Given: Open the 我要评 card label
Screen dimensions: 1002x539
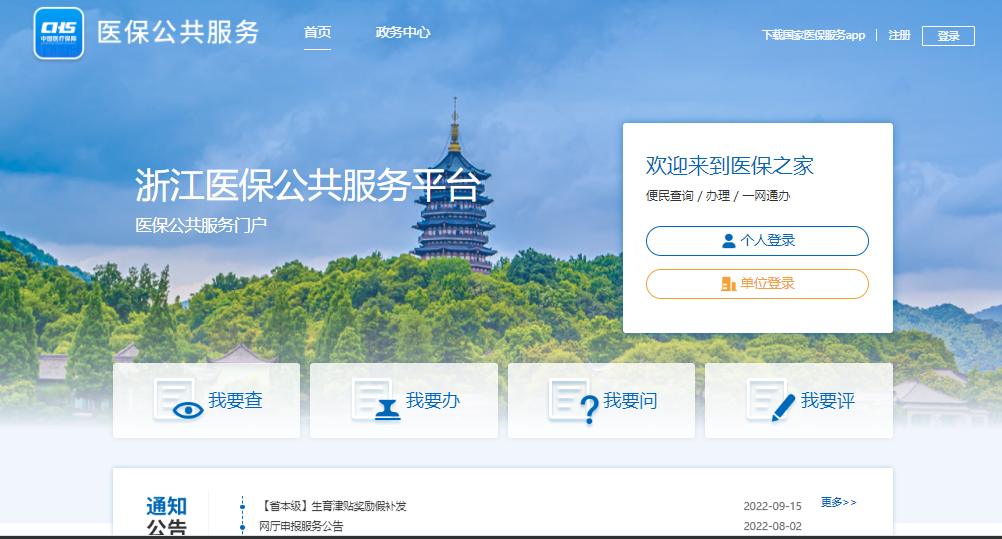Looking at the screenshot, I should coord(827,401).
